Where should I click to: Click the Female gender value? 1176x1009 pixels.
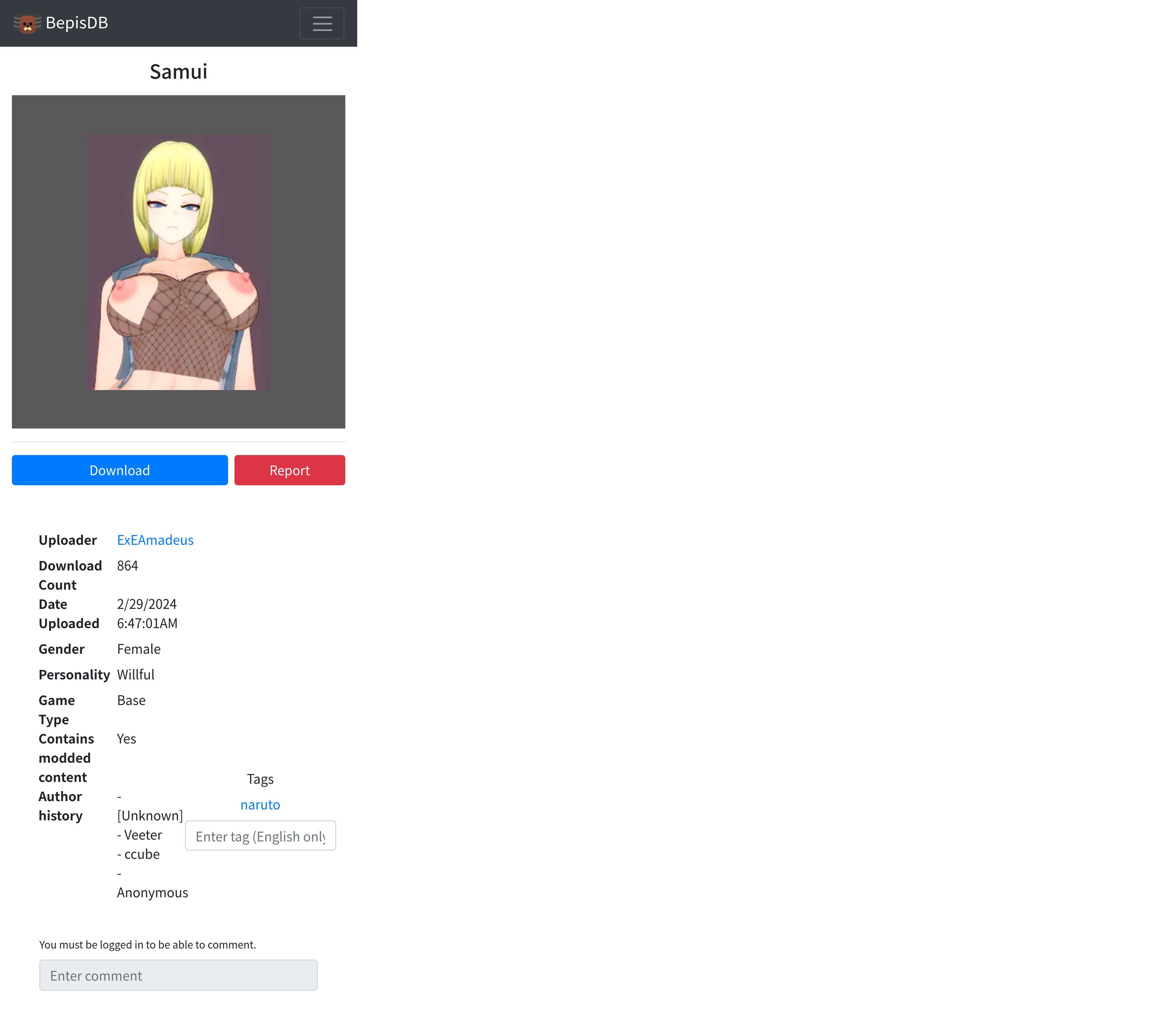[x=139, y=649]
